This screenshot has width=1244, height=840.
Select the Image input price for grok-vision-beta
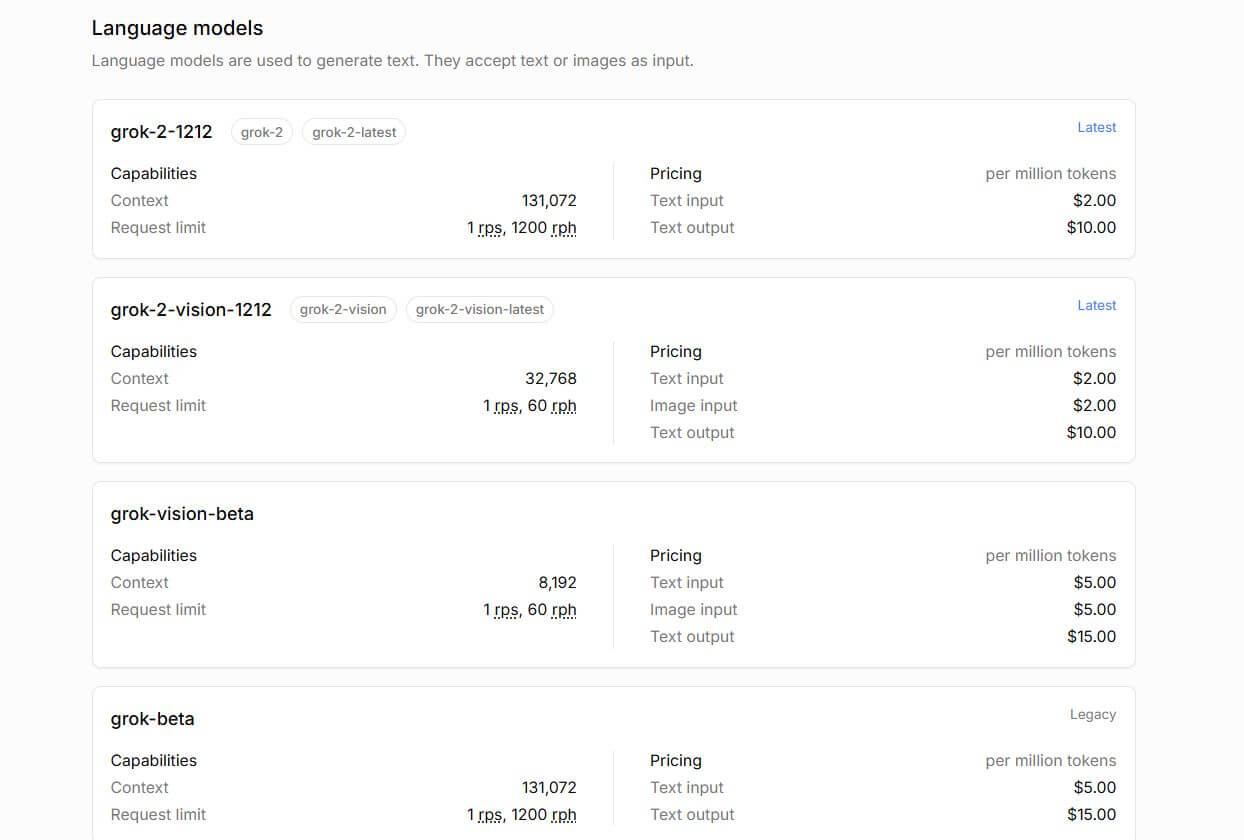1091,609
